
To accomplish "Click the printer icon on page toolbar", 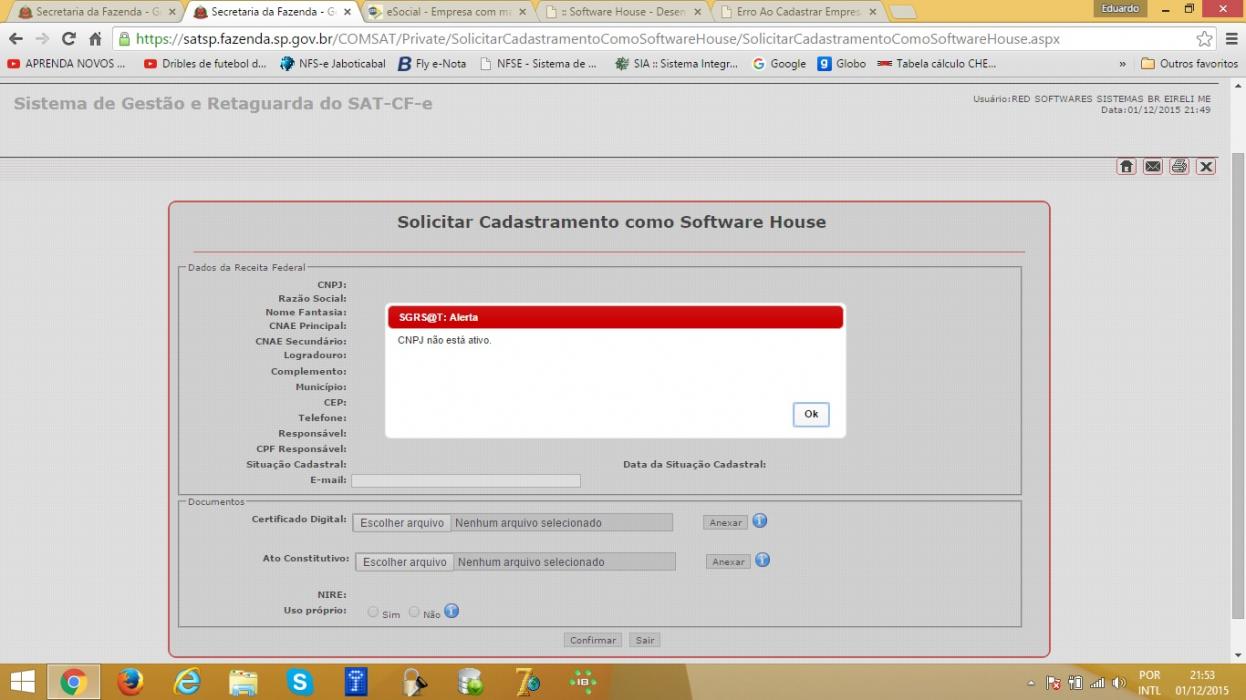I will [1179, 166].
